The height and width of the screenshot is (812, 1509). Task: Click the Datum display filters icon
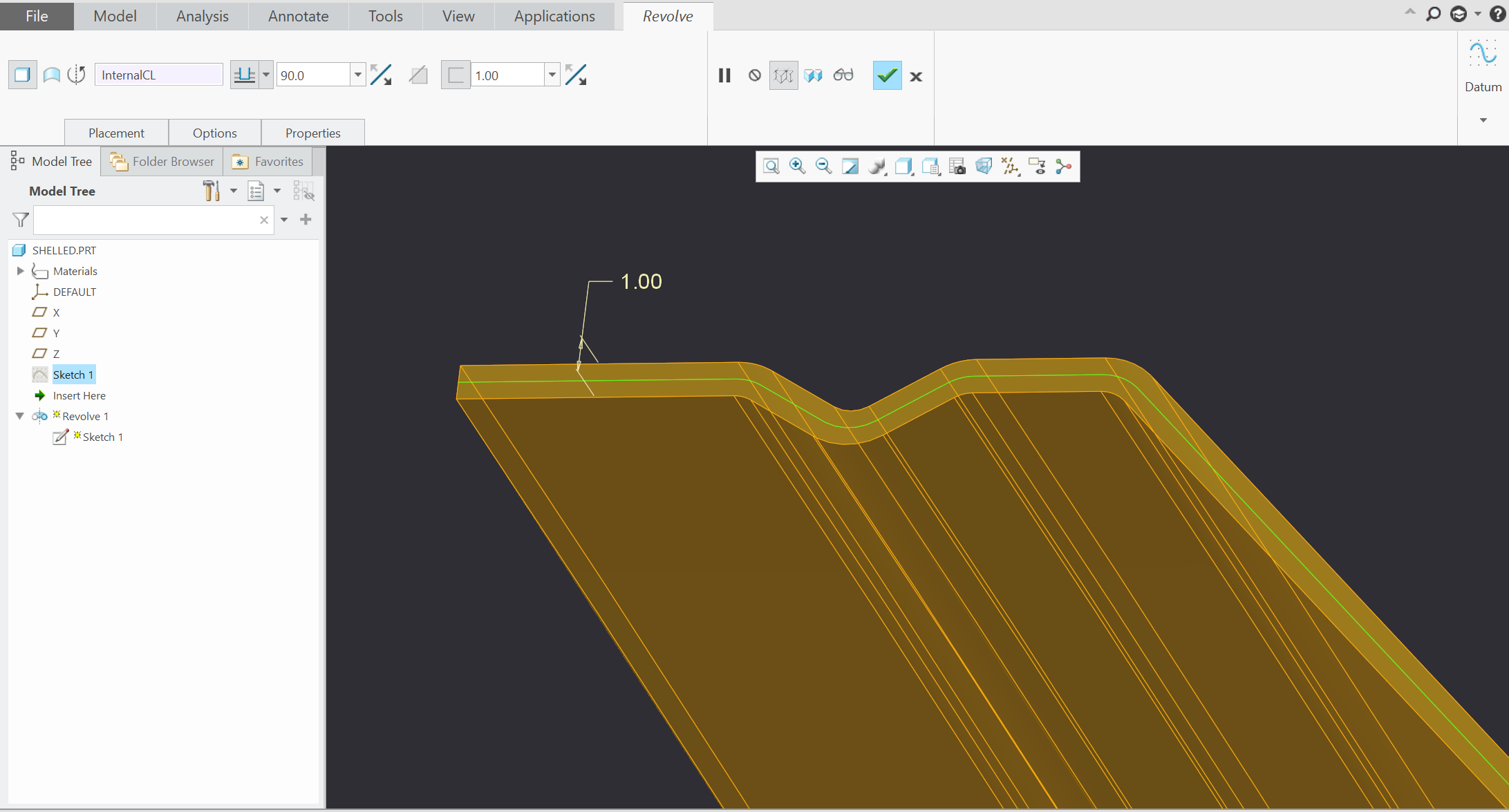click(x=1010, y=167)
